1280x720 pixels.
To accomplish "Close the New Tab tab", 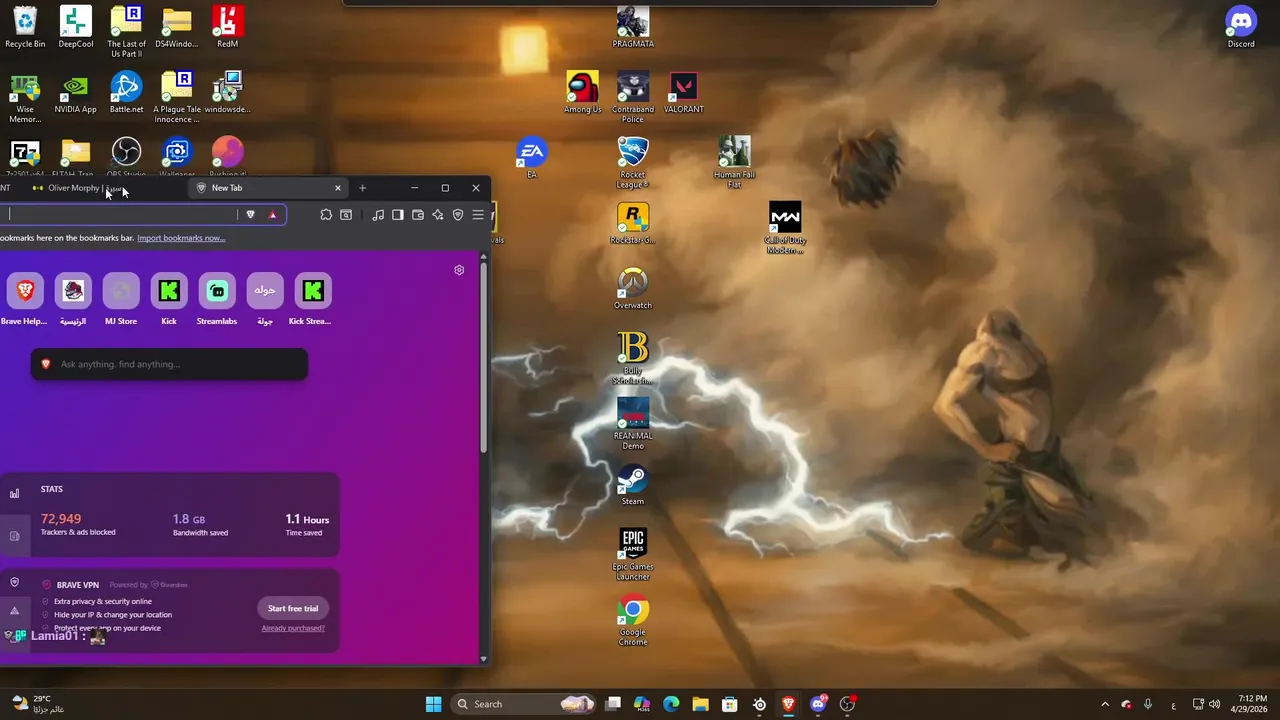I will click(x=338, y=188).
